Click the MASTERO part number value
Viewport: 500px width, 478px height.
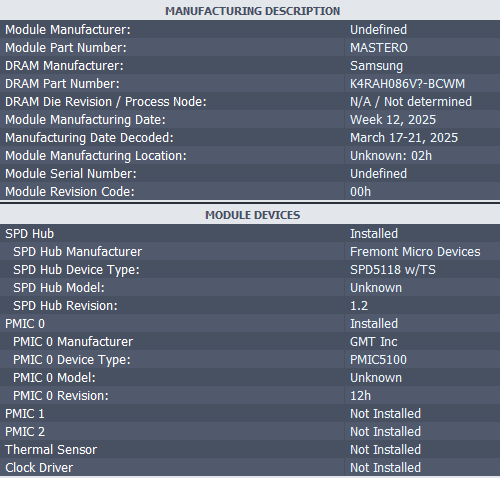(x=379, y=48)
